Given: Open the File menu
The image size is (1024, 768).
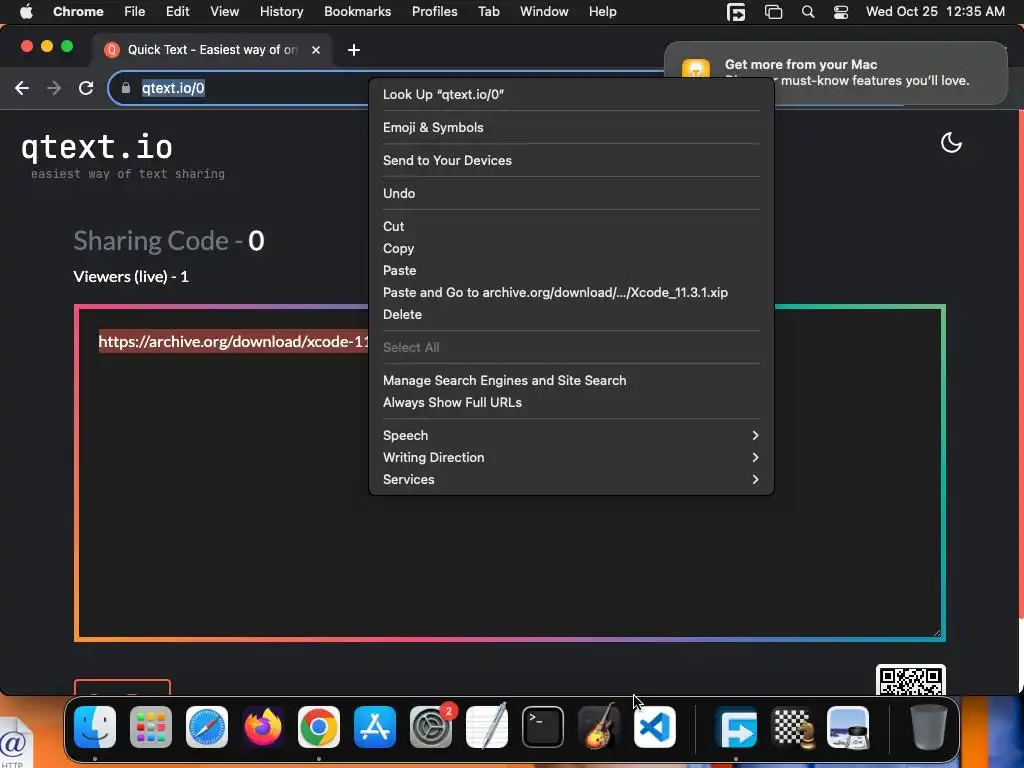Looking at the screenshot, I should click(x=135, y=11).
